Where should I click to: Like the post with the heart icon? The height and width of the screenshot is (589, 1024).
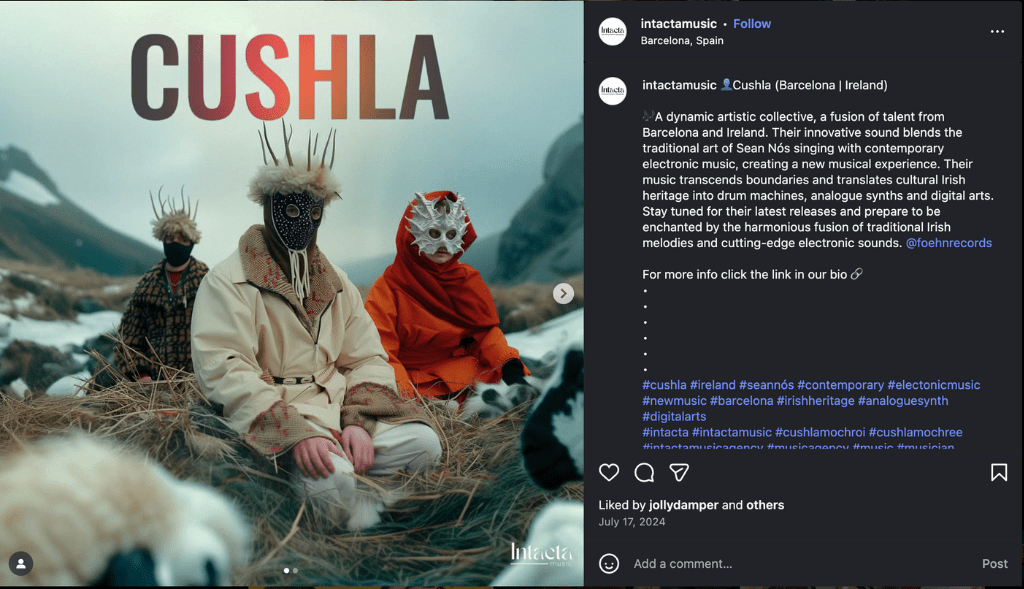(609, 472)
